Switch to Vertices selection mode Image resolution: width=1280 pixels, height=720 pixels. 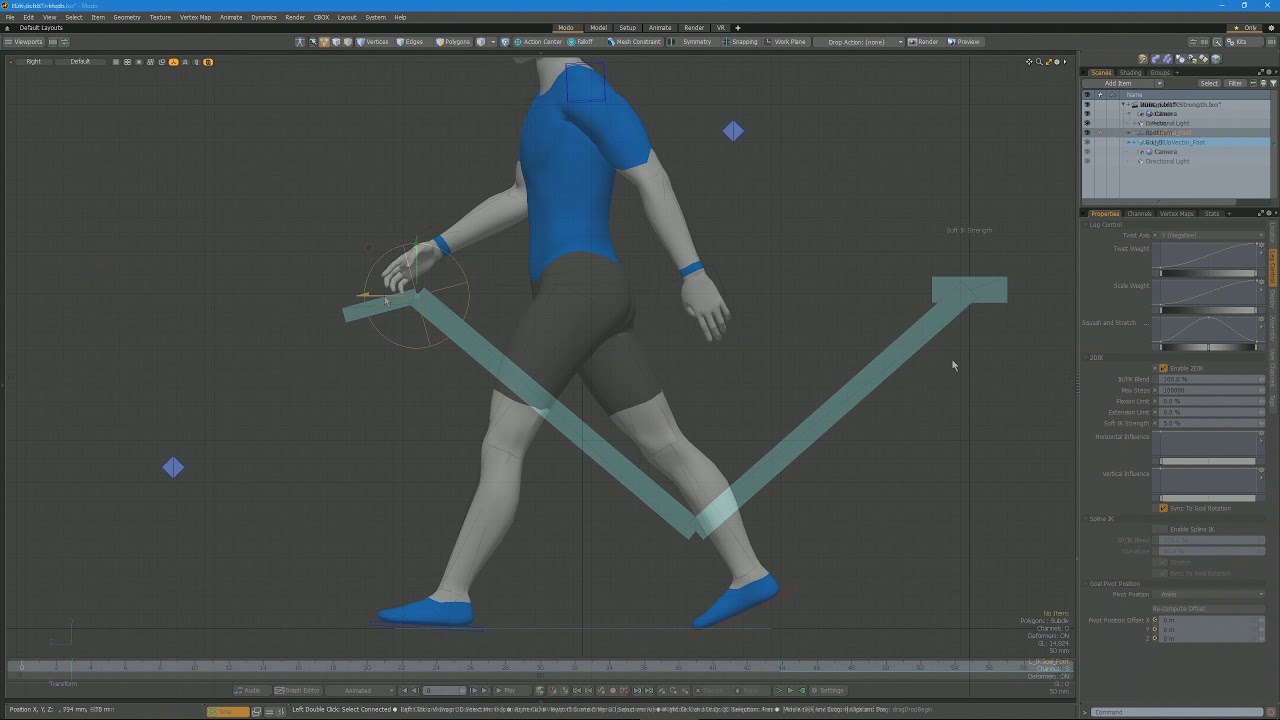(x=373, y=42)
